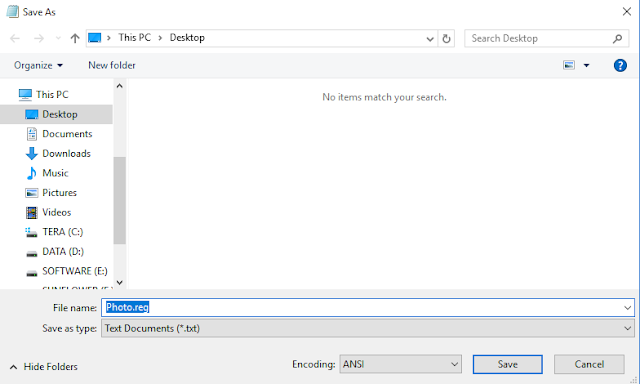Click the Downloads blue arrow icon
Image resolution: width=640 pixels, height=384 pixels.
[x=31, y=153]
